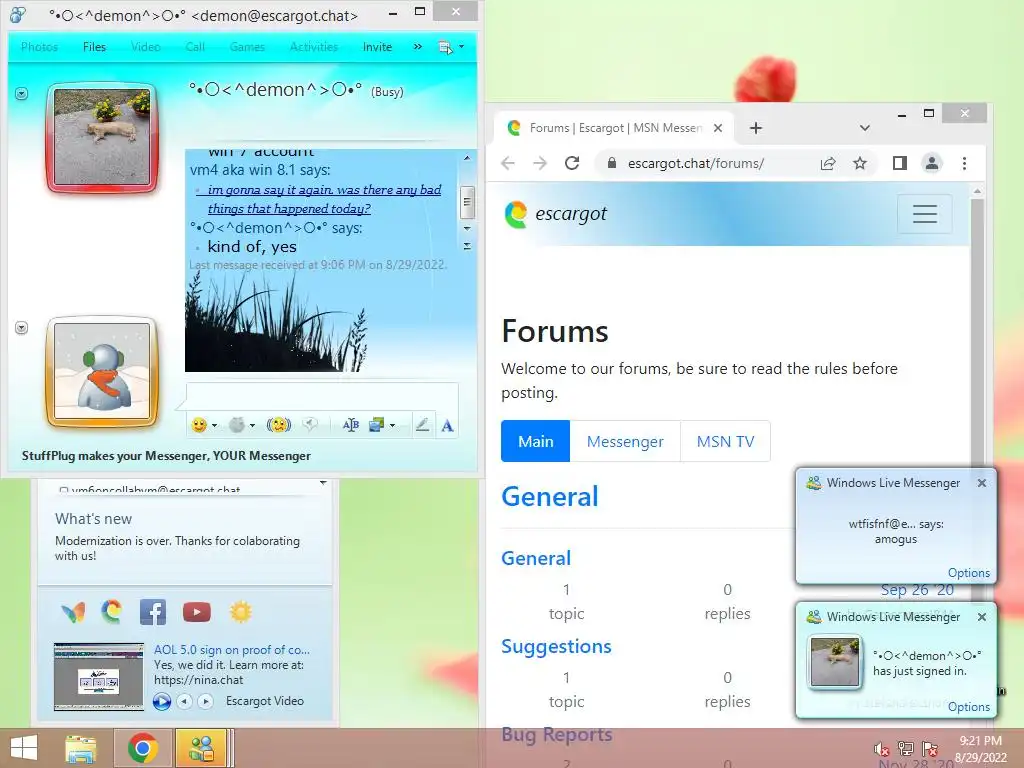Viewport: 1024px width, 768px height.
Task: Open the emoticon dropdown arrow
Action: 214,426
